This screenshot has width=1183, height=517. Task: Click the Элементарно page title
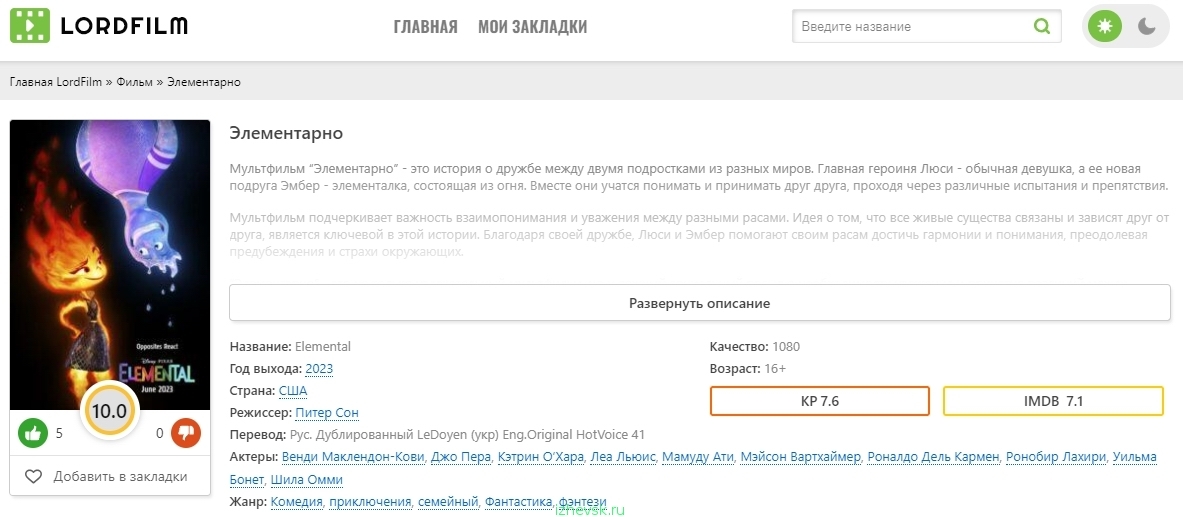point(286,134)
